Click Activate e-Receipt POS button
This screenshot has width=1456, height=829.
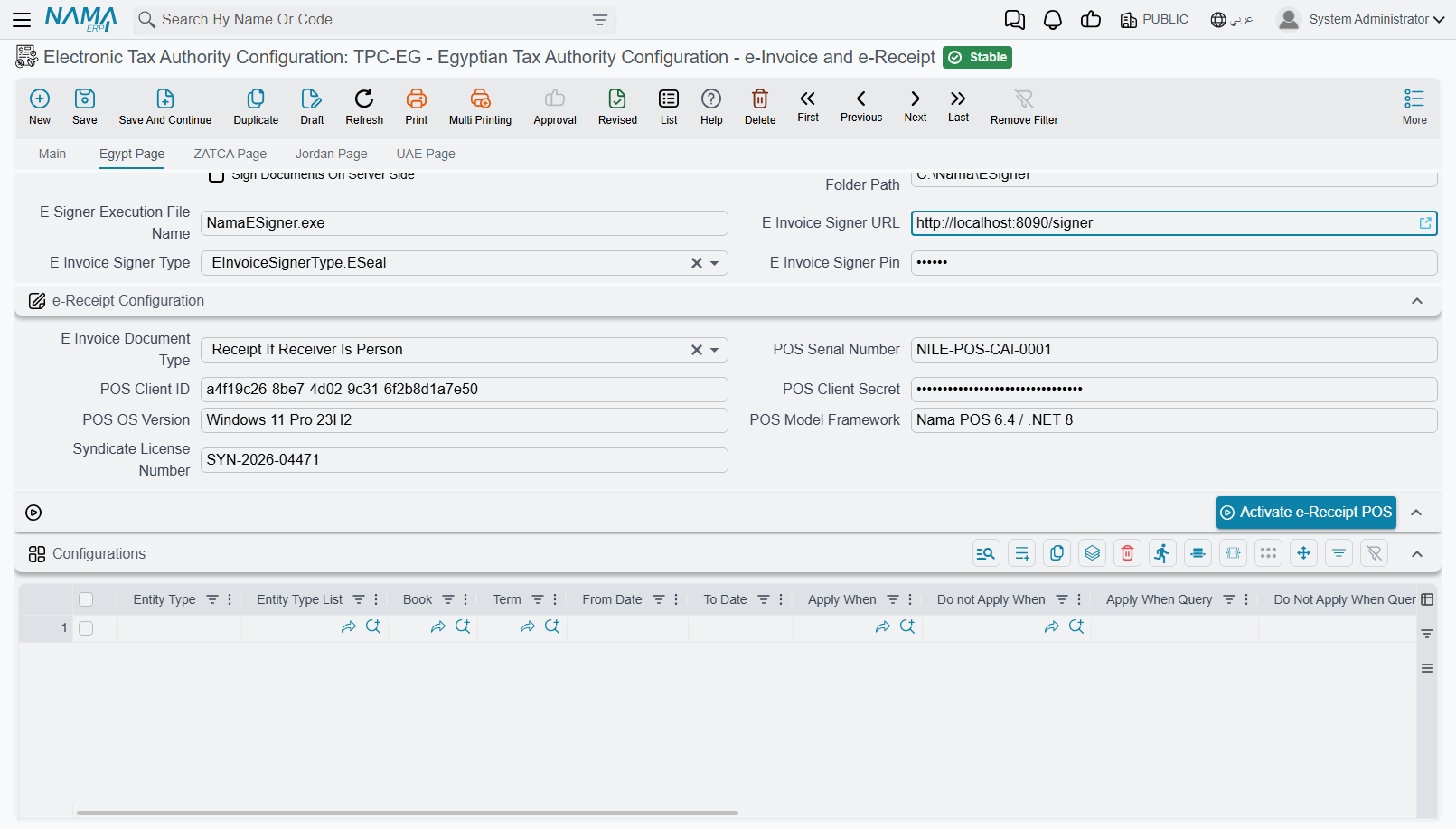(1306, 513)
